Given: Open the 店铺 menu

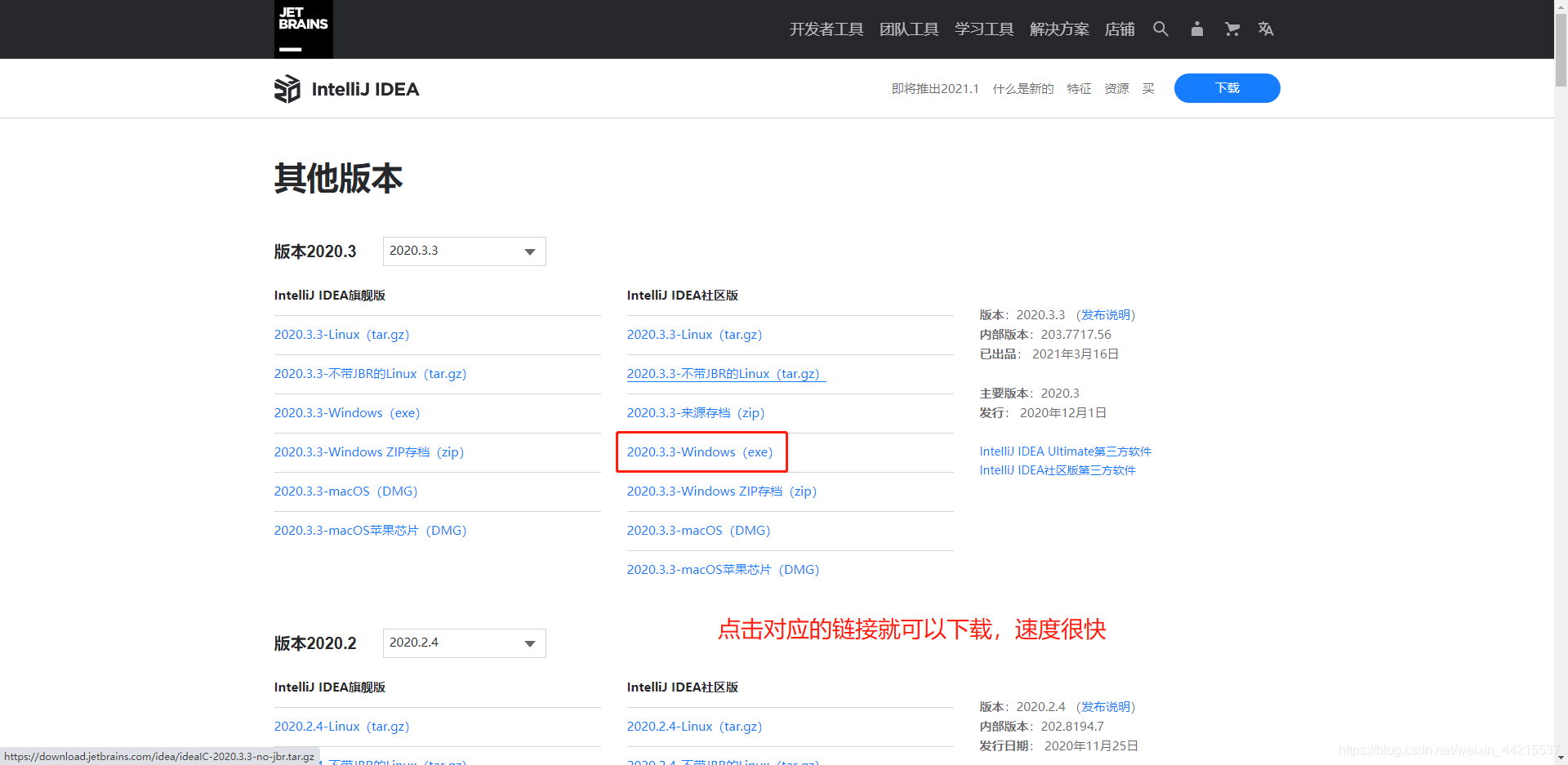Looking at the screenshot, I should [1120, 29].
